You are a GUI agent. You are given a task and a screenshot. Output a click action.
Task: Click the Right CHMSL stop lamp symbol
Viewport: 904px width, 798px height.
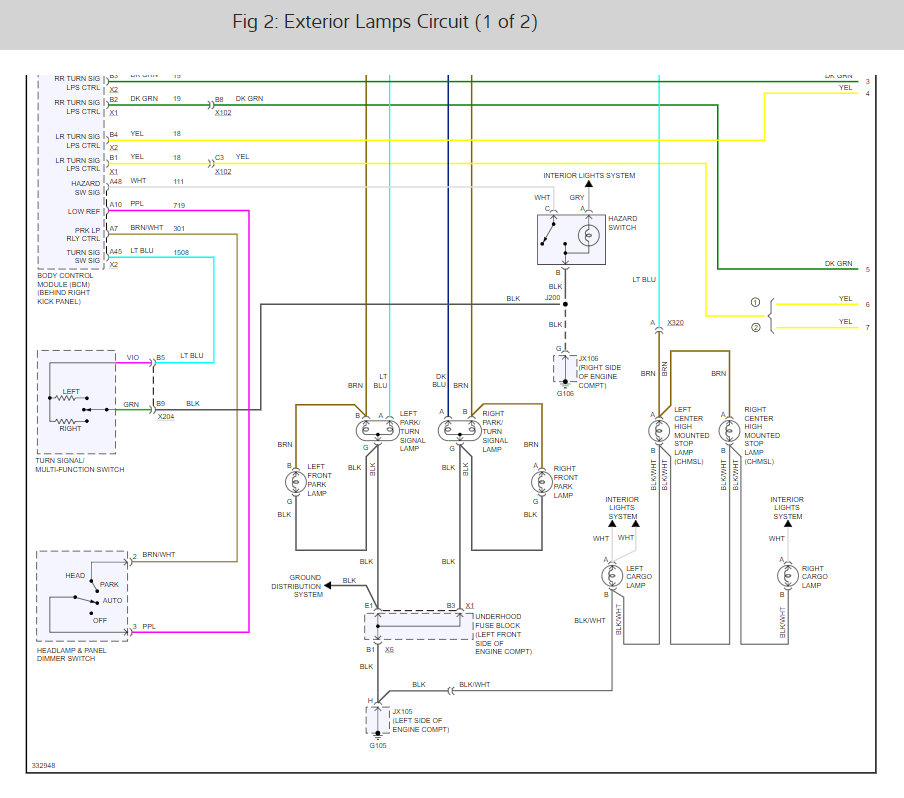pos(729,431)
